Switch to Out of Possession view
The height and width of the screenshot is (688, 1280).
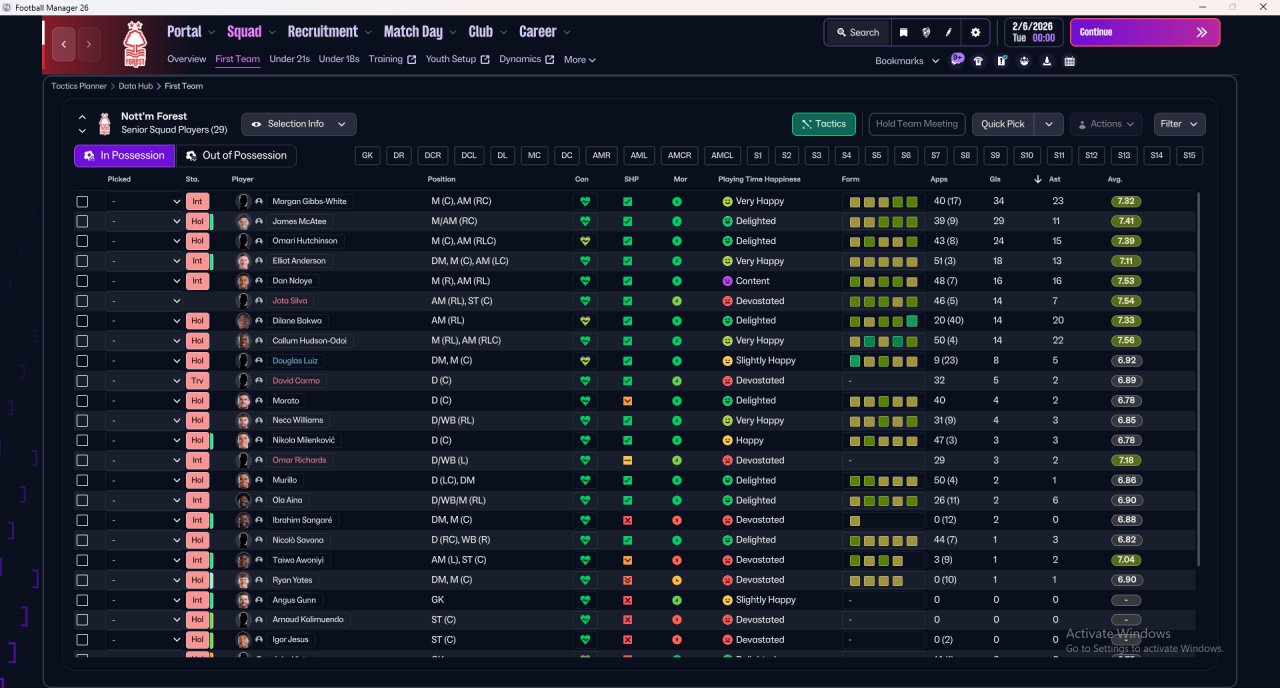click(236, 156)
